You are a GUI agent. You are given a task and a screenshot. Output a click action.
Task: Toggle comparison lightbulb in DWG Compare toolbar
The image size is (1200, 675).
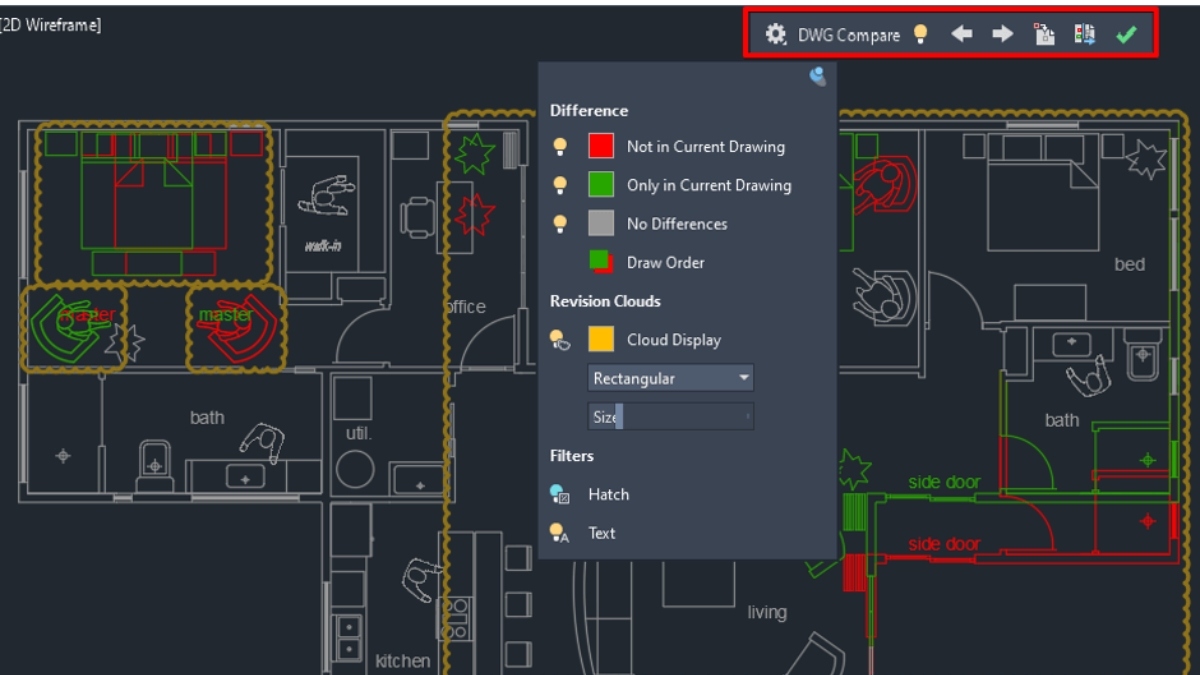pyautogui.click(x=920, y=35)
